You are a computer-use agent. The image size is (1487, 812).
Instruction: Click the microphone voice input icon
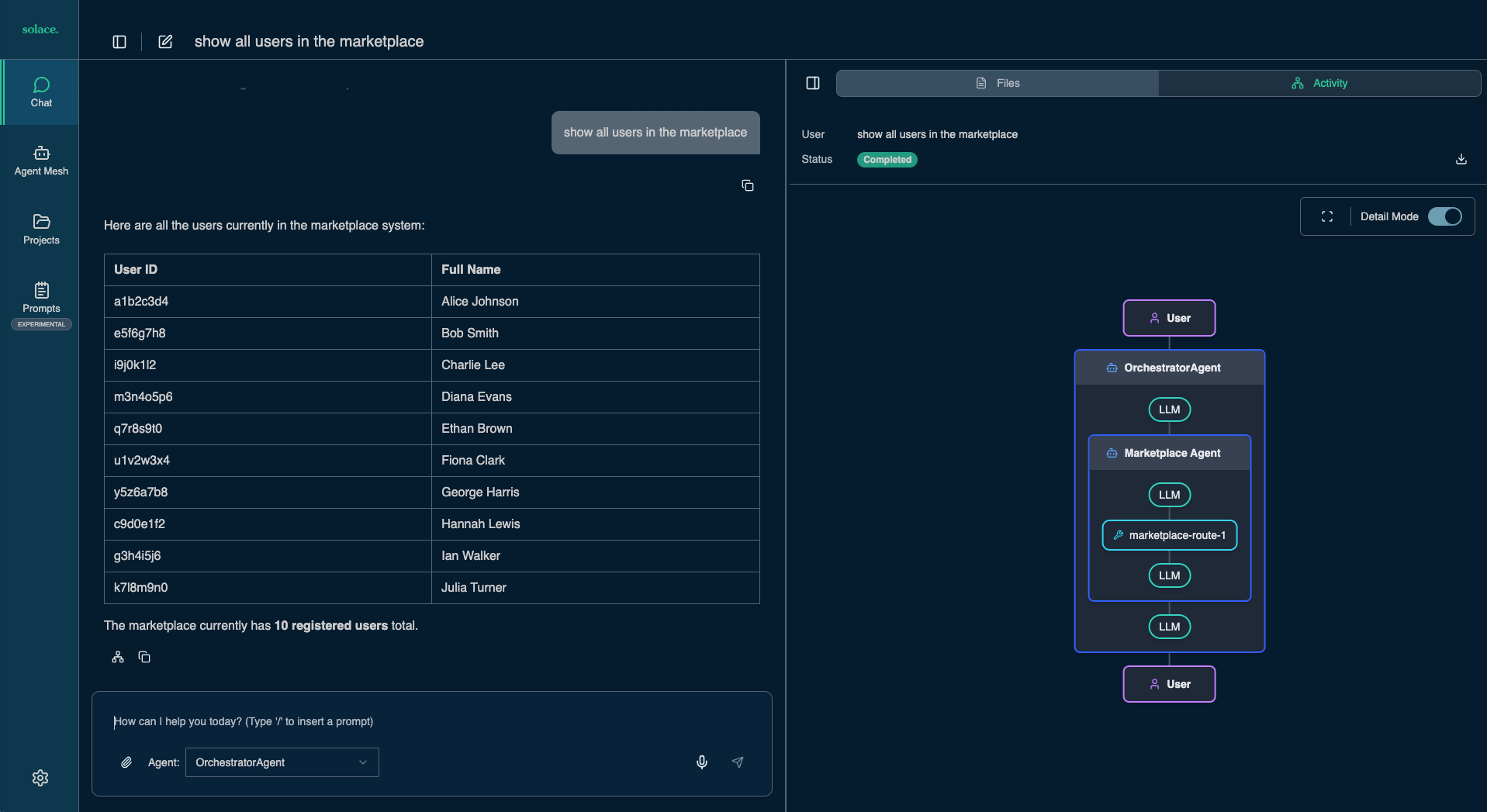(701, 762)
